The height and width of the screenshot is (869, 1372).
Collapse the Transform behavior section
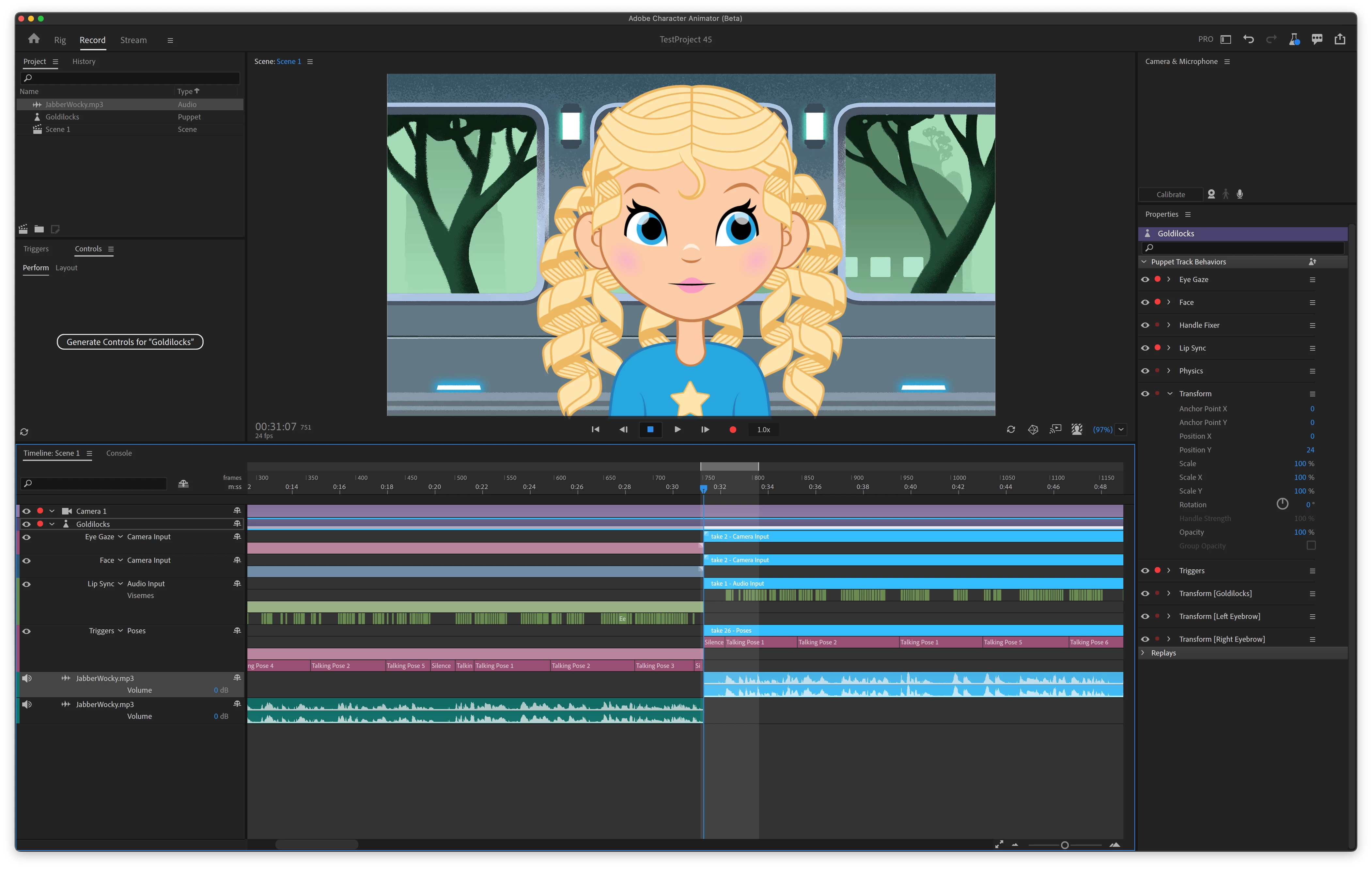coord(1170,394)
